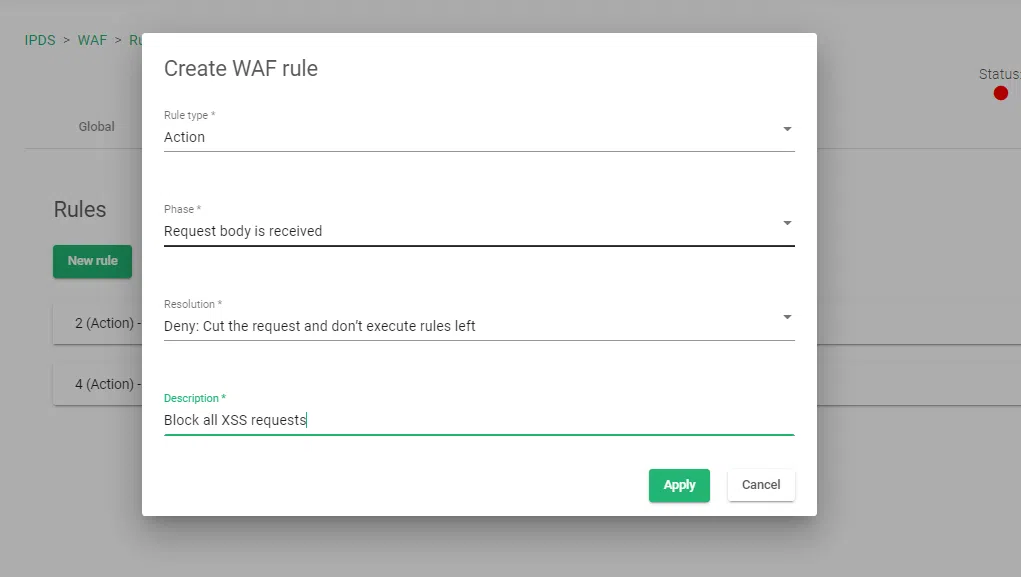Click the red Status indicator dot

[1001, 93]
